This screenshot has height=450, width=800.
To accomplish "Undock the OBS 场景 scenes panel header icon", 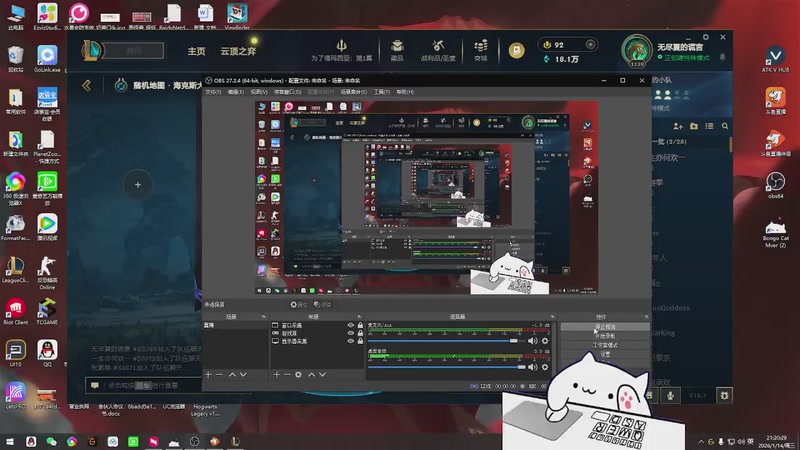I will coord(264,317).
